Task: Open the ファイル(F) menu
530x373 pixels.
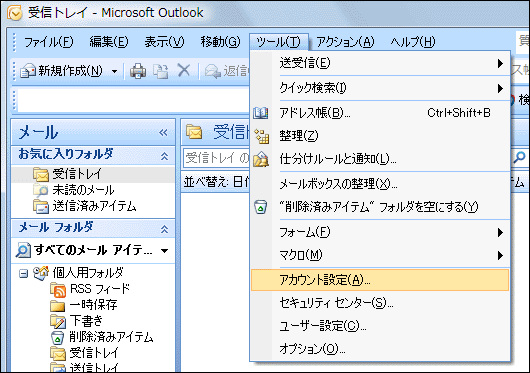Action: (x=49, y=42)
